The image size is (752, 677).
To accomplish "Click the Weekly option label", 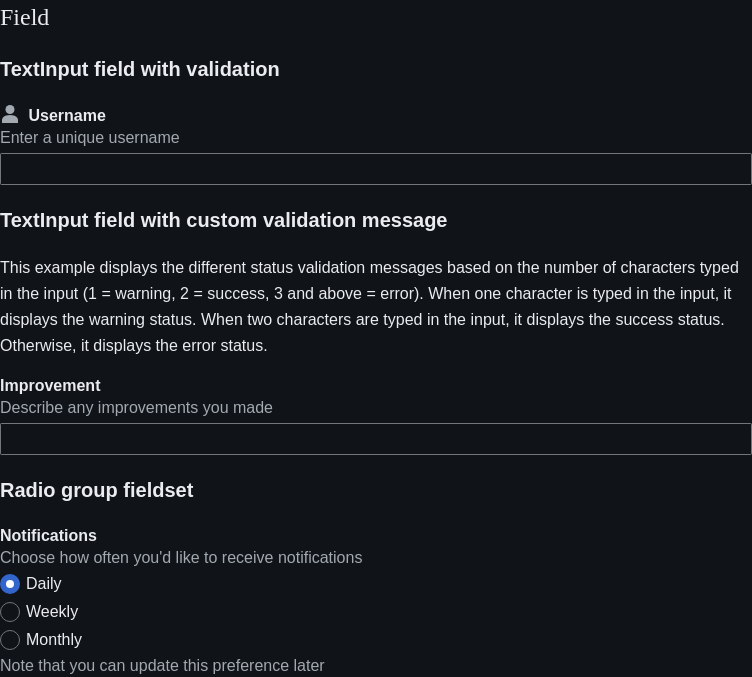I will pyautogui.click(x=52, y=611).
